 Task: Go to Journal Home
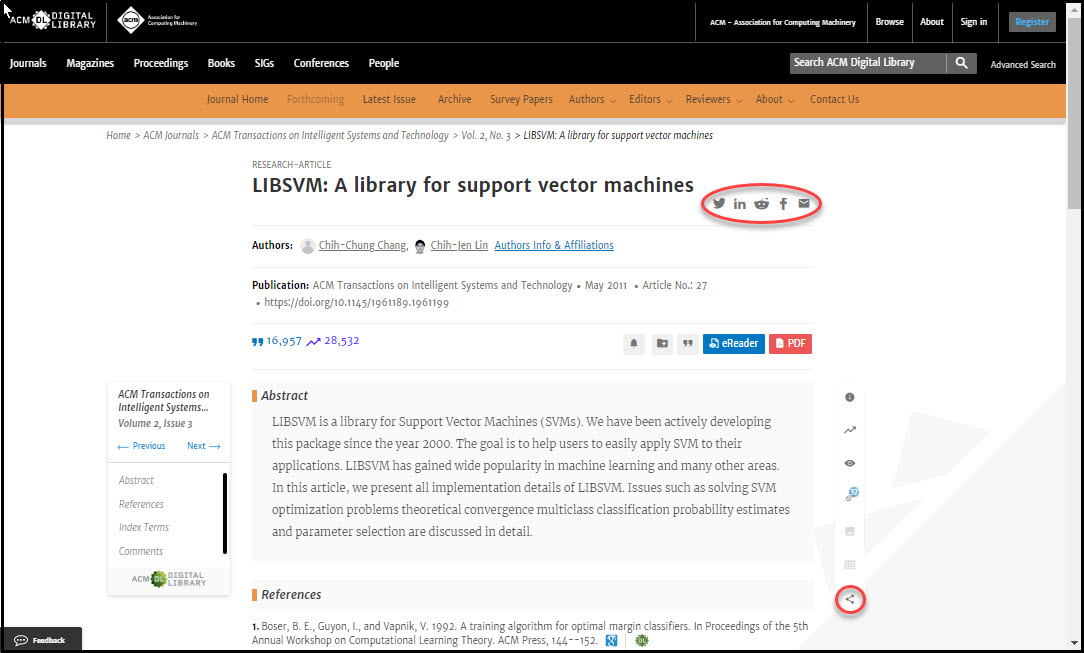237,100
